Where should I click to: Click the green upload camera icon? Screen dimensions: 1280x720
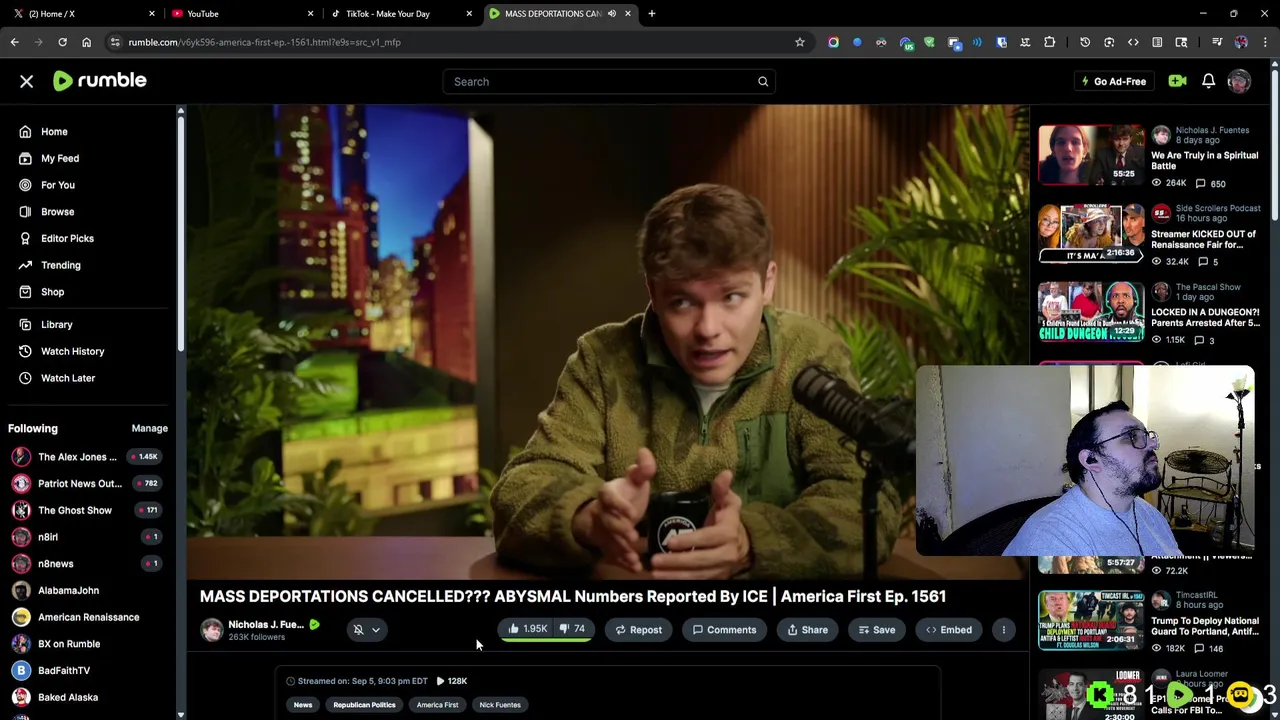1177,81
